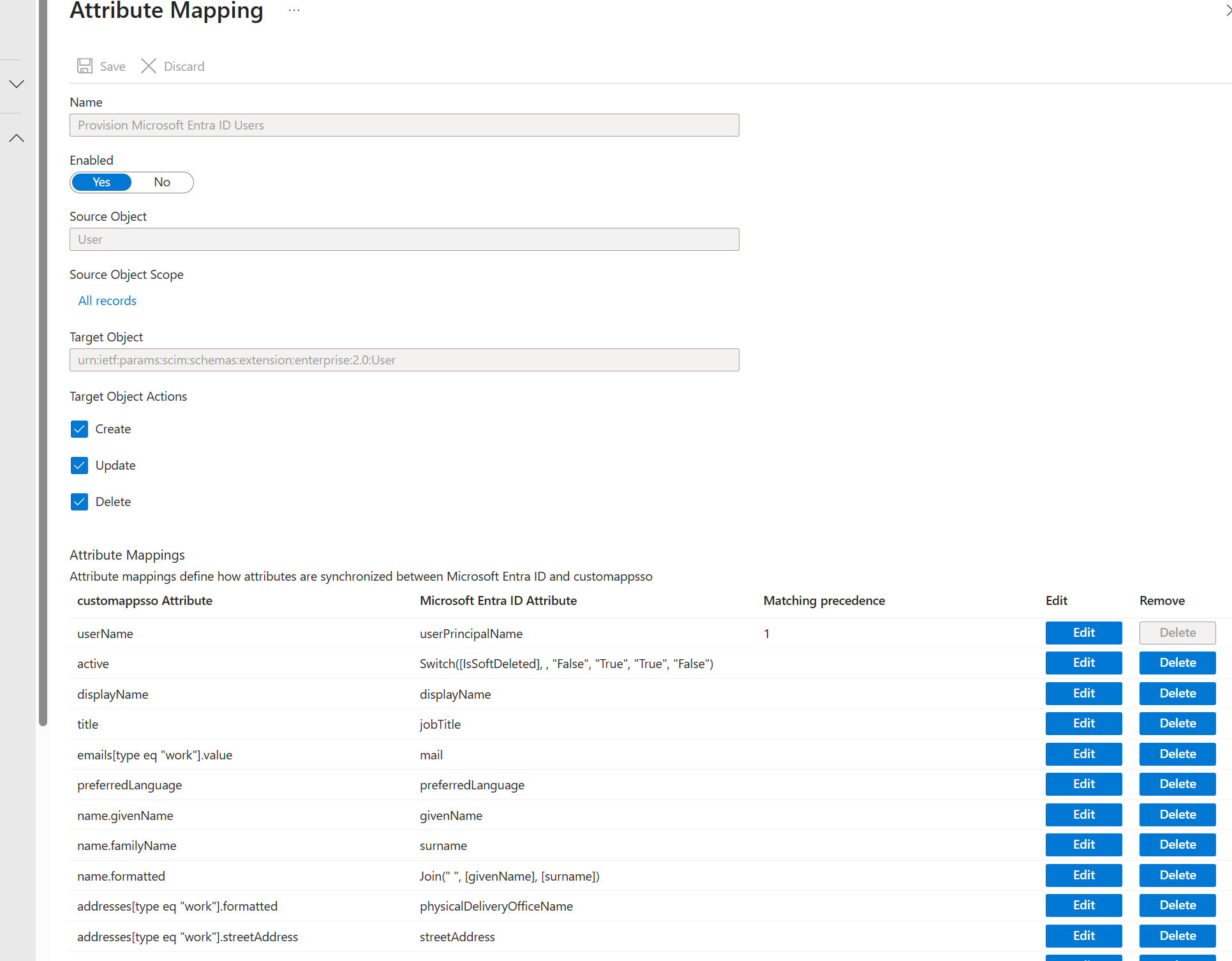Click the Discard X icon
The image size is (1232, 961).
149,66
